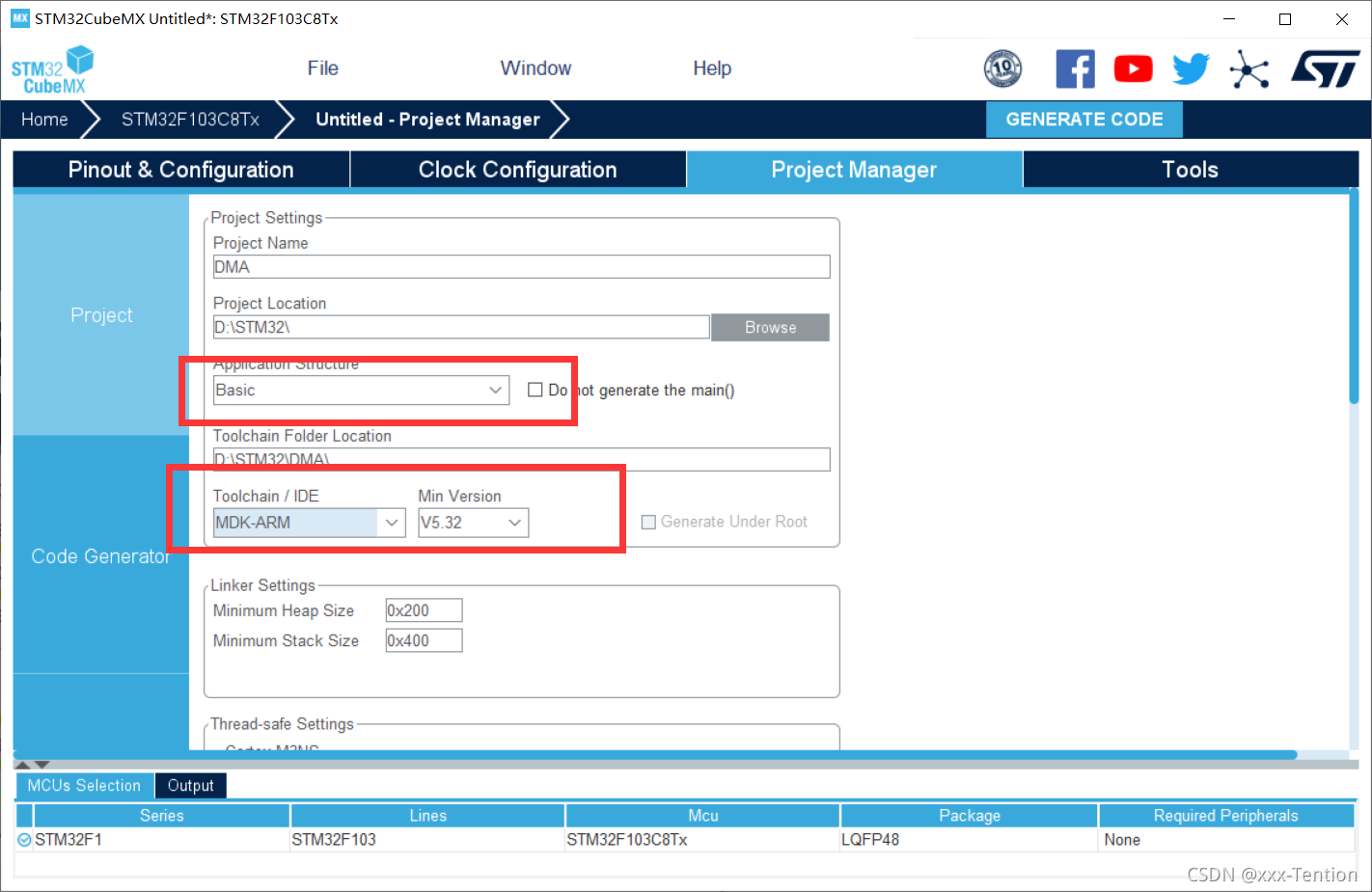Screen dimensions: 1372x892
Task: Click the Series column header
Action: (x=161, y=816)
